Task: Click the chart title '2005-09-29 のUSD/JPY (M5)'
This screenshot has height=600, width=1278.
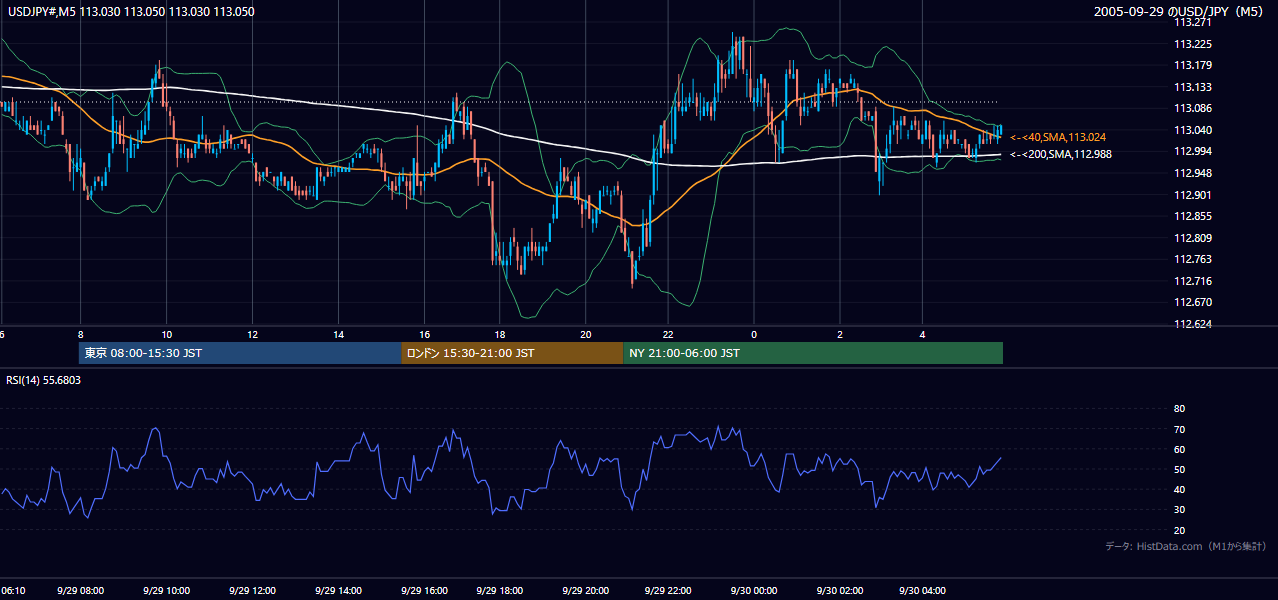Action: (1180, 11)
